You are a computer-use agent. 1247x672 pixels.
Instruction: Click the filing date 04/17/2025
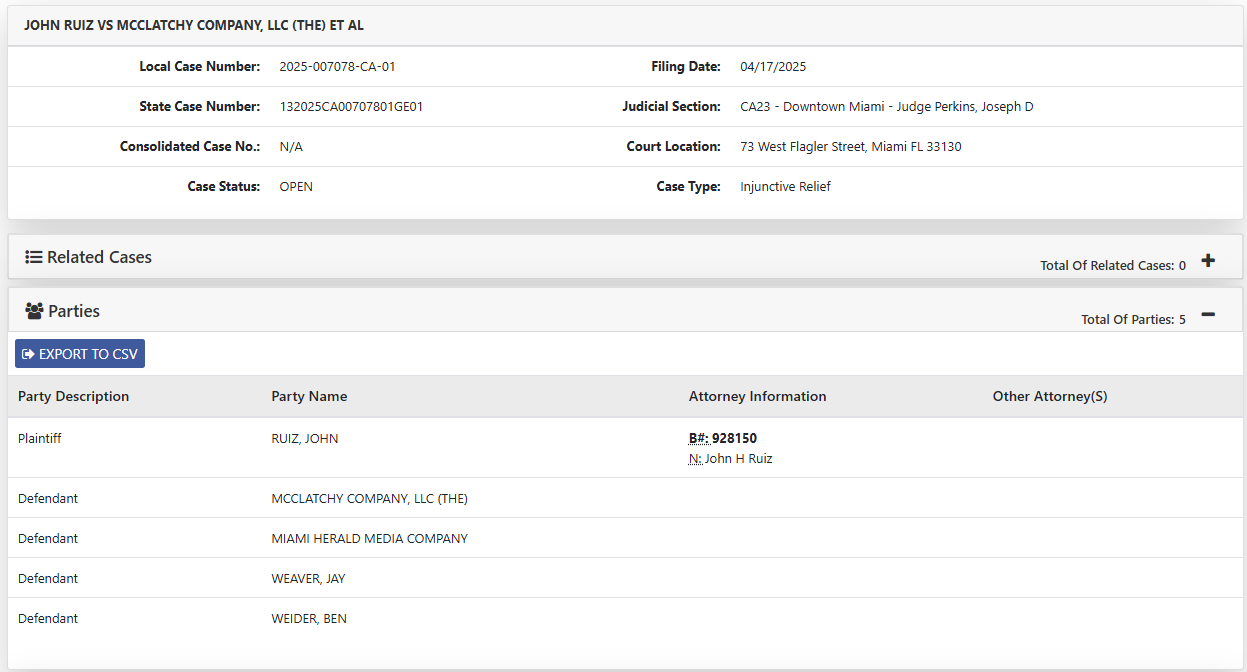point(773,66)
